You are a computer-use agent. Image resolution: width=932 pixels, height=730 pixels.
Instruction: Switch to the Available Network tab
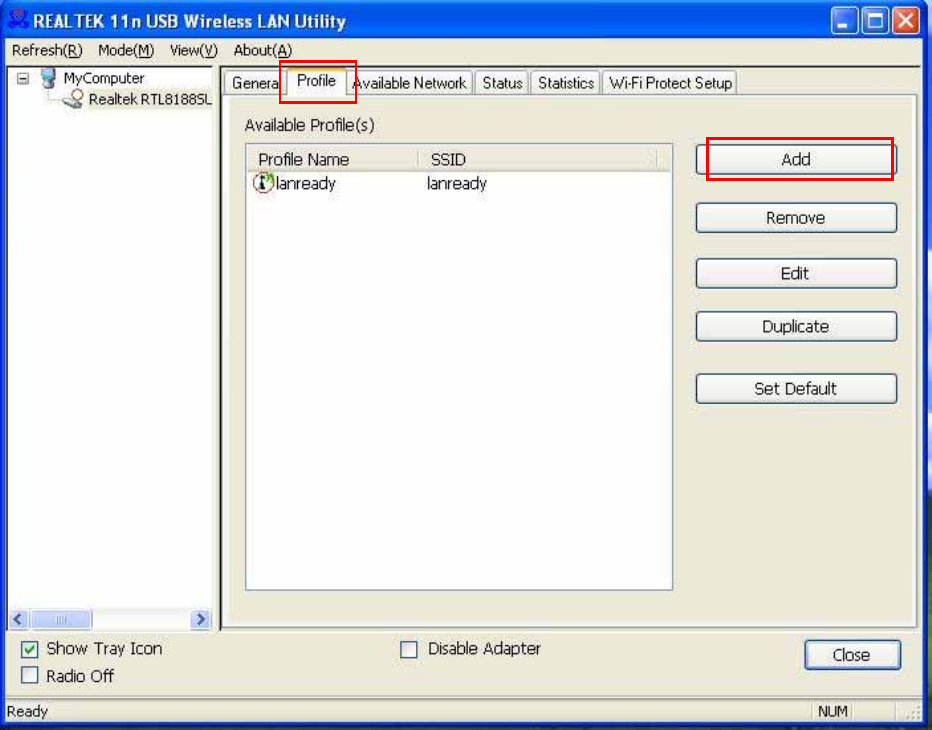(x=410, y=83)
